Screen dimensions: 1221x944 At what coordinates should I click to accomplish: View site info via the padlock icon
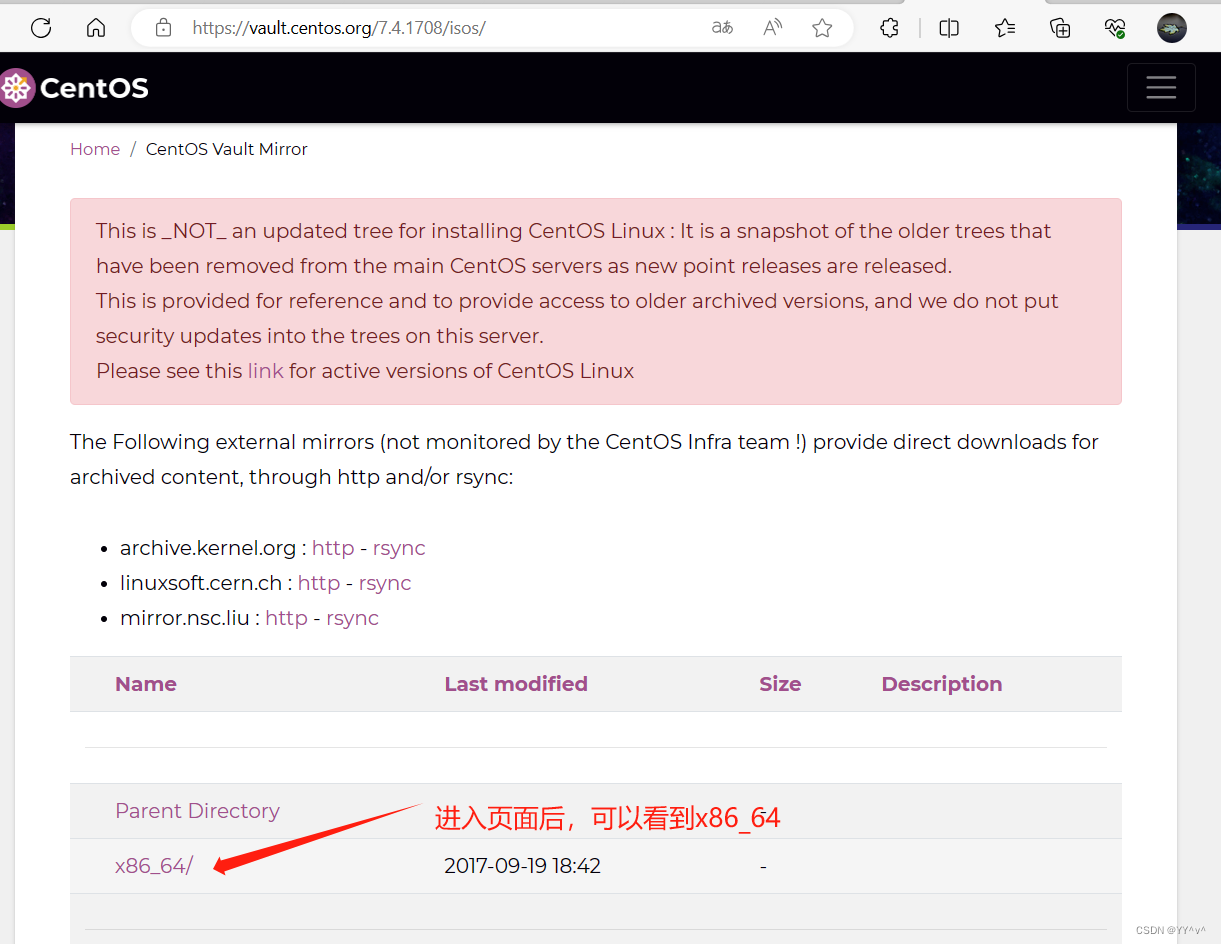[164, 28]
